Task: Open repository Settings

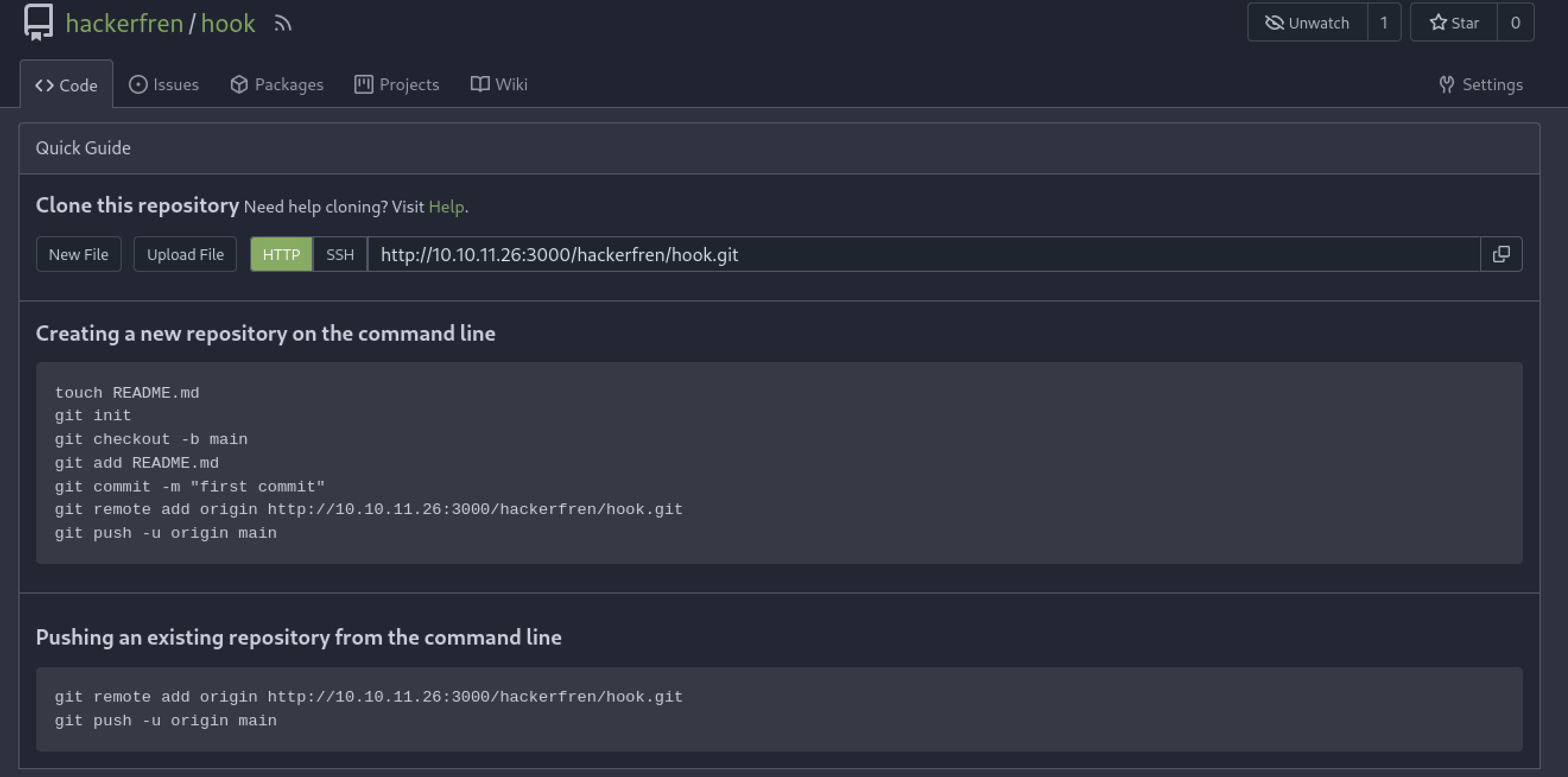Action: click(x=1480, y=84)
